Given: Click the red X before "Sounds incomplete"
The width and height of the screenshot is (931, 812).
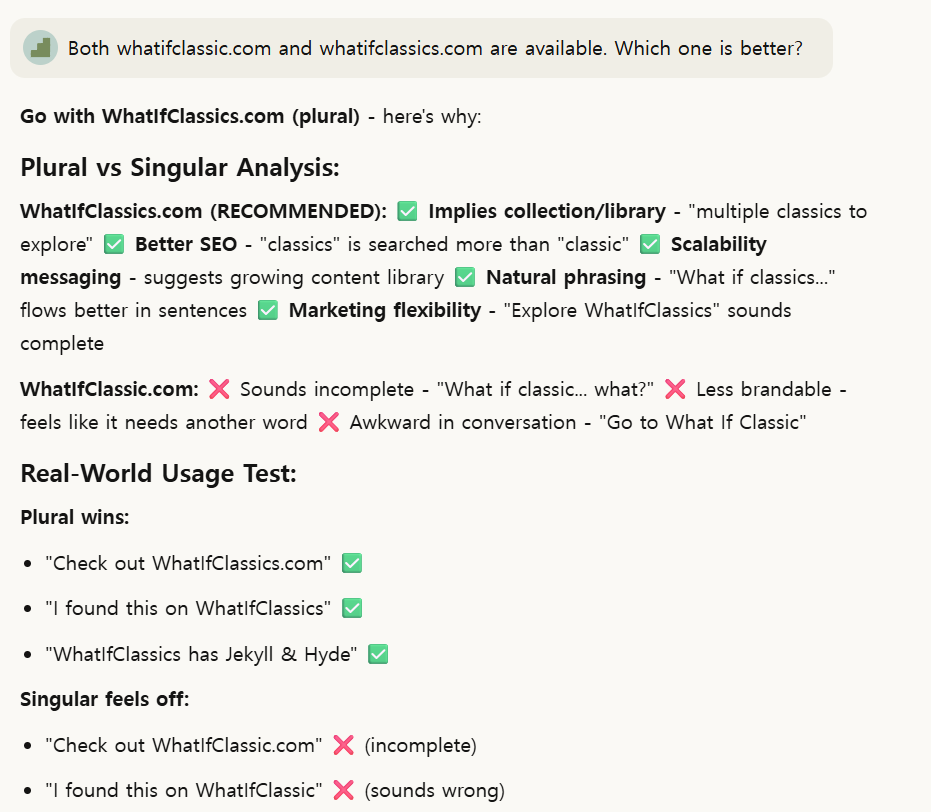Looking at the screenshot, I should 219,389.
